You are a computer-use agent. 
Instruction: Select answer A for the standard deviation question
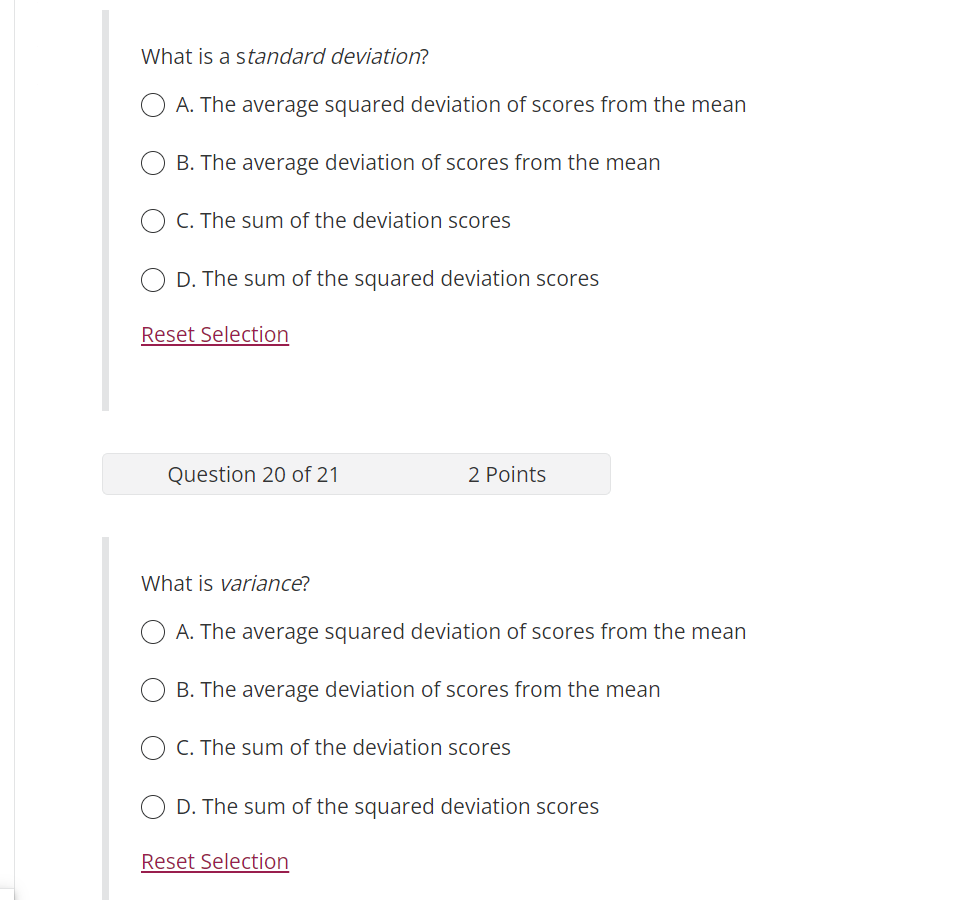152,104
